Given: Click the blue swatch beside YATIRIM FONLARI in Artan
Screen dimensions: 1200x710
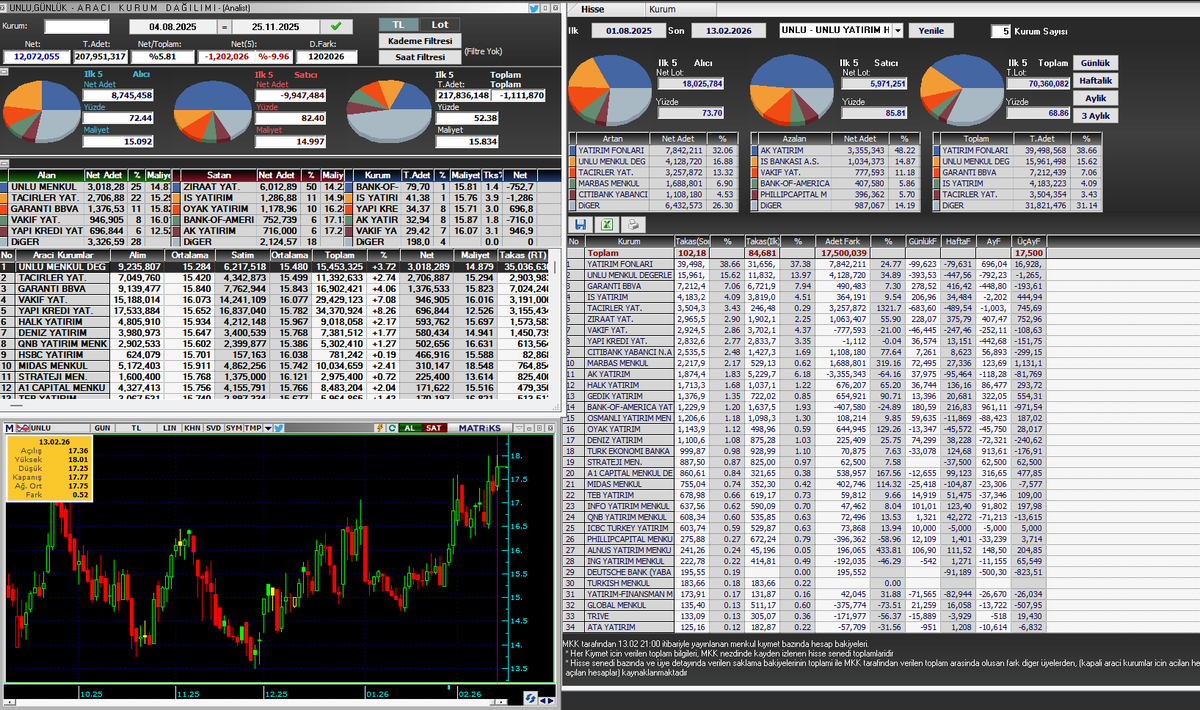Looking at the screenshot, I should click(573, 150).
